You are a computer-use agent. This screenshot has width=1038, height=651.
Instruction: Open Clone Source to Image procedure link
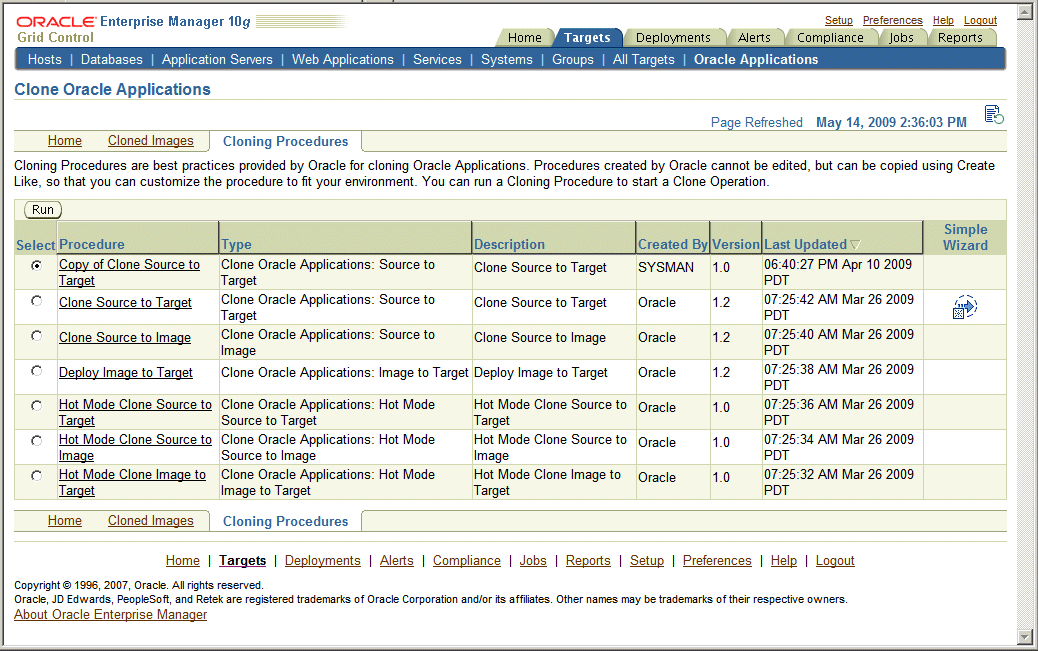(x=124, y=338)
